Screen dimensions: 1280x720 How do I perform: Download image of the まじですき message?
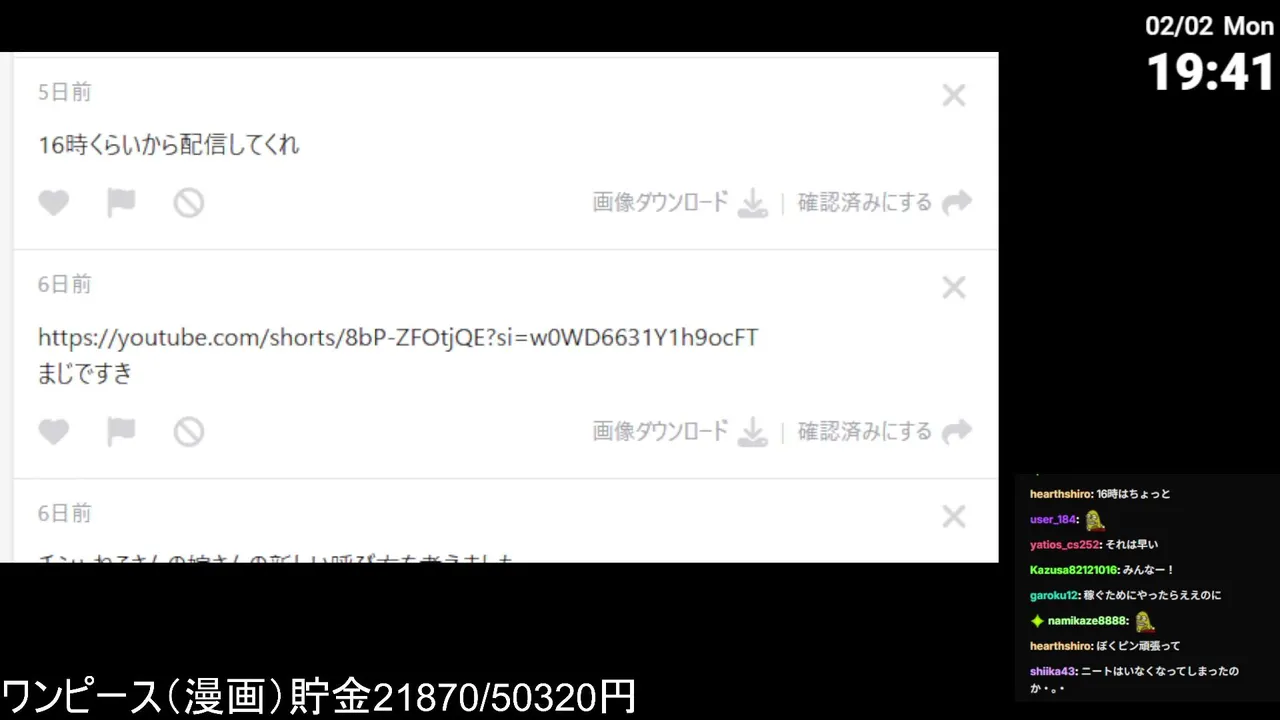[661, 431]
